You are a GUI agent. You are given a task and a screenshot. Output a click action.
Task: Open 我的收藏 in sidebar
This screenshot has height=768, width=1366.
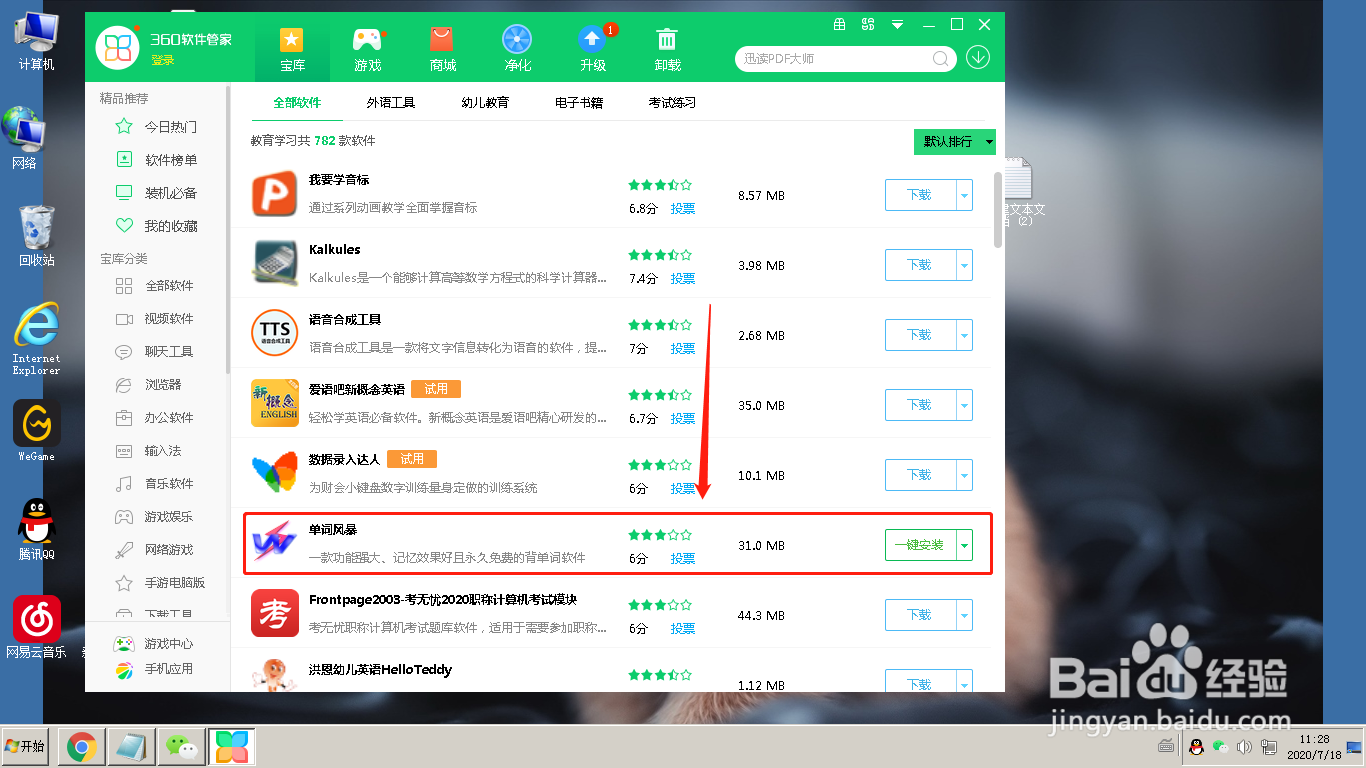coord(157,226)
